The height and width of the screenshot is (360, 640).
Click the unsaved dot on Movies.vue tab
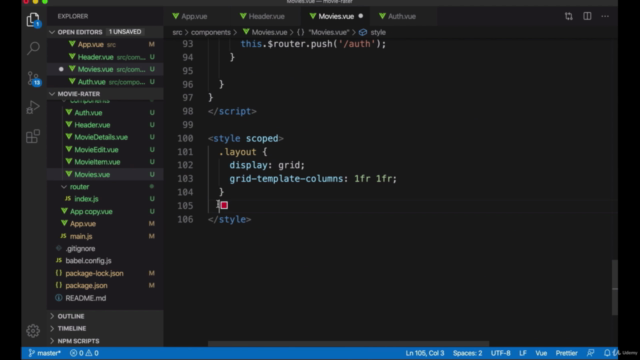tap(361, 16)
